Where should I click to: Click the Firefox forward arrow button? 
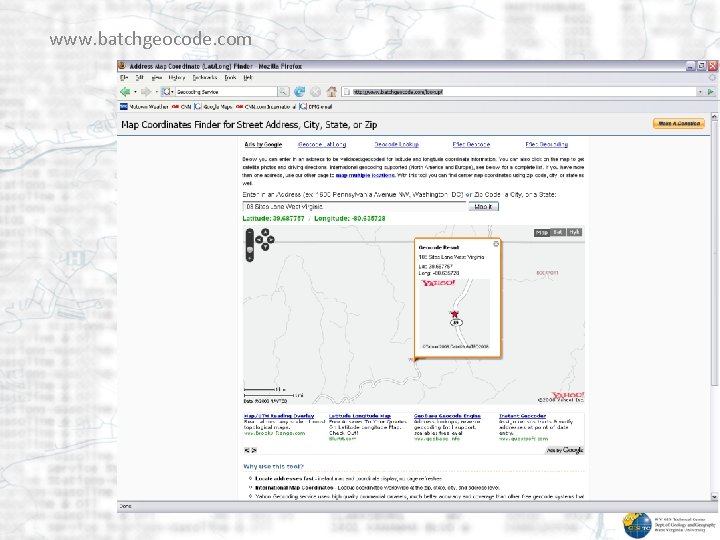146,92
